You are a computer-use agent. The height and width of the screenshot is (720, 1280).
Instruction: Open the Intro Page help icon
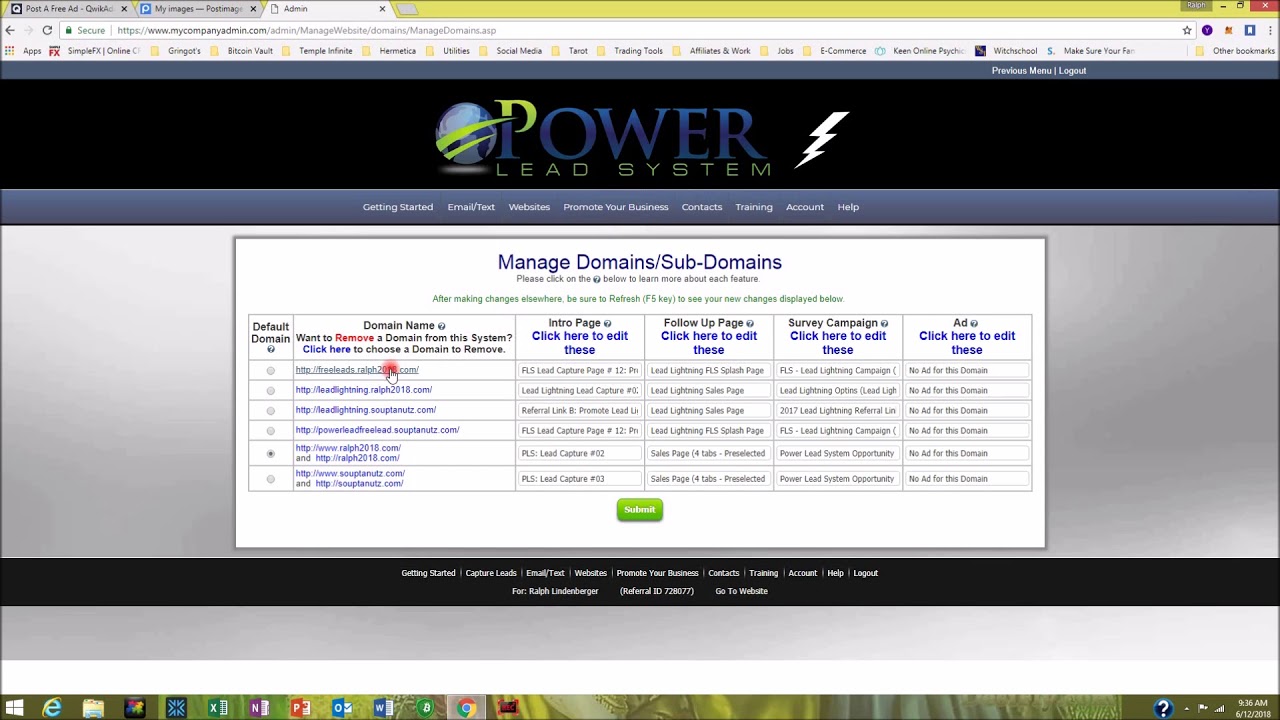tap(607, 324)
